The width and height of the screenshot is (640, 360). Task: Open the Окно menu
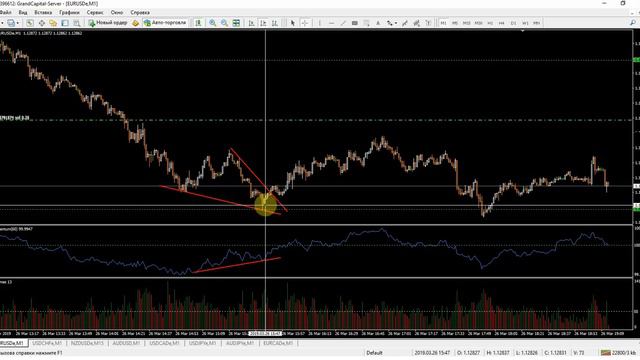tap(117, 12)
